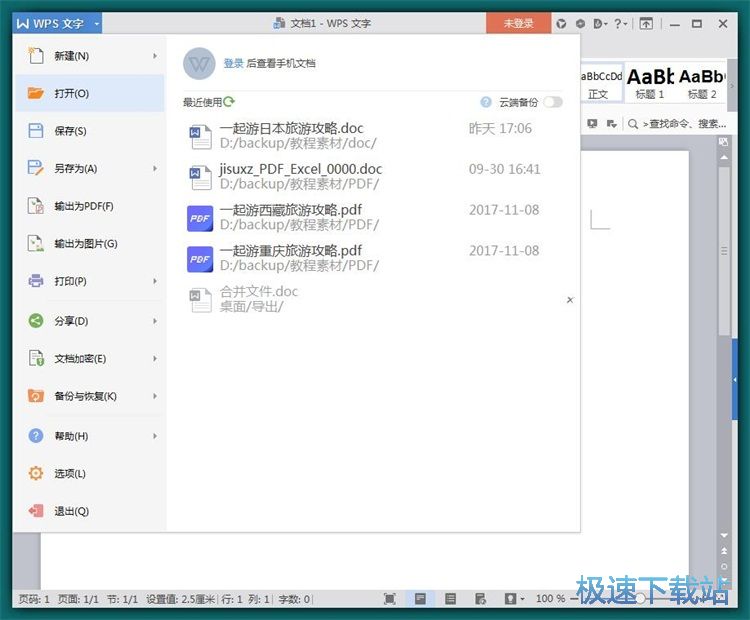Click the green Share (分享) icon
Screen dimensions: 750x620
pyautogui.click(x=36, y=321)
